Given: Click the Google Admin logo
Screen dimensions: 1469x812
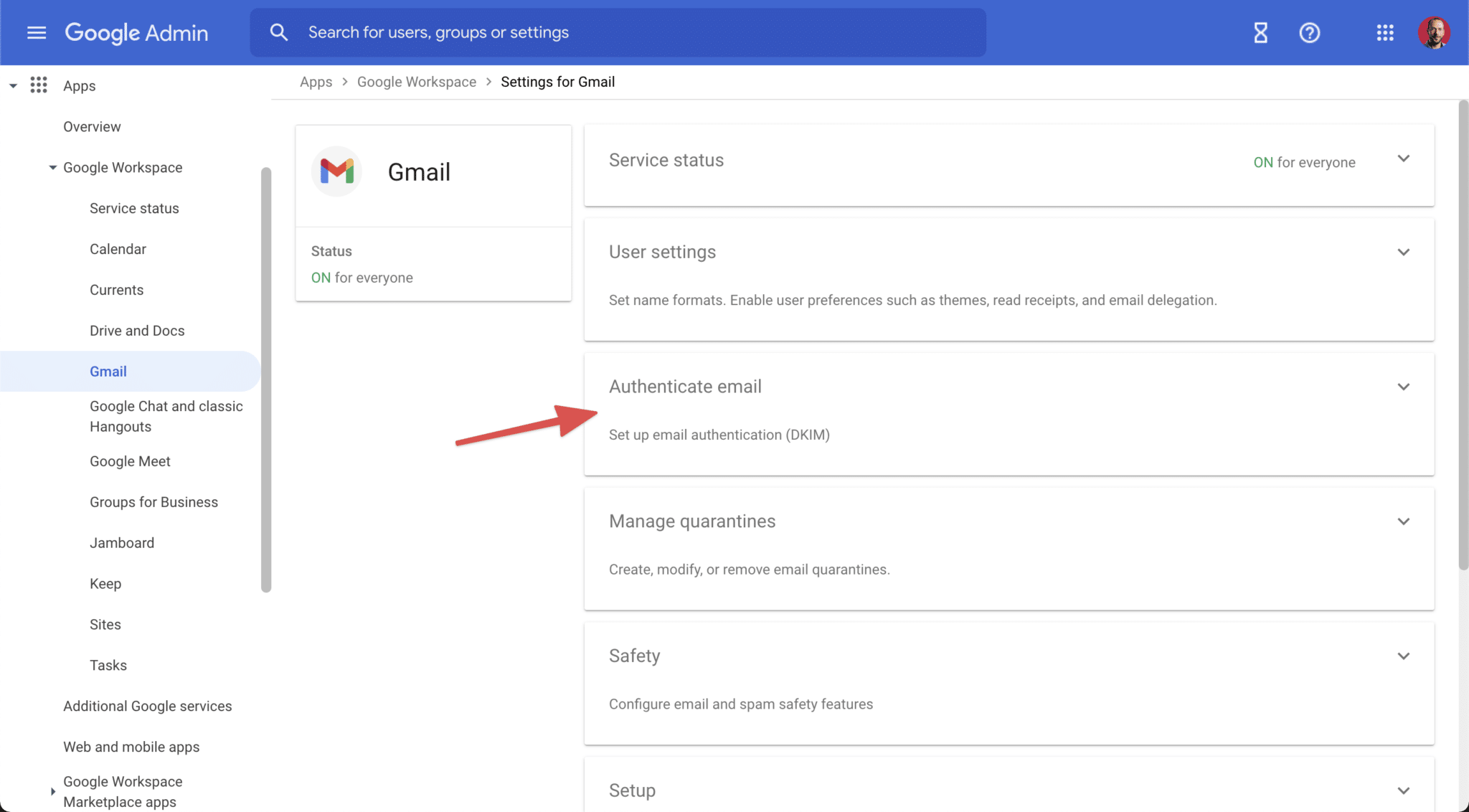Looking at the screenshot, I should click(136, 32).
